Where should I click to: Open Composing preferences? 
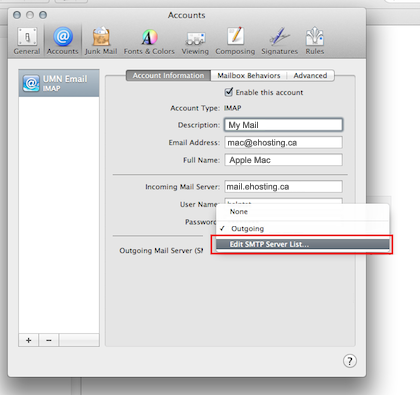coord(235,41)
